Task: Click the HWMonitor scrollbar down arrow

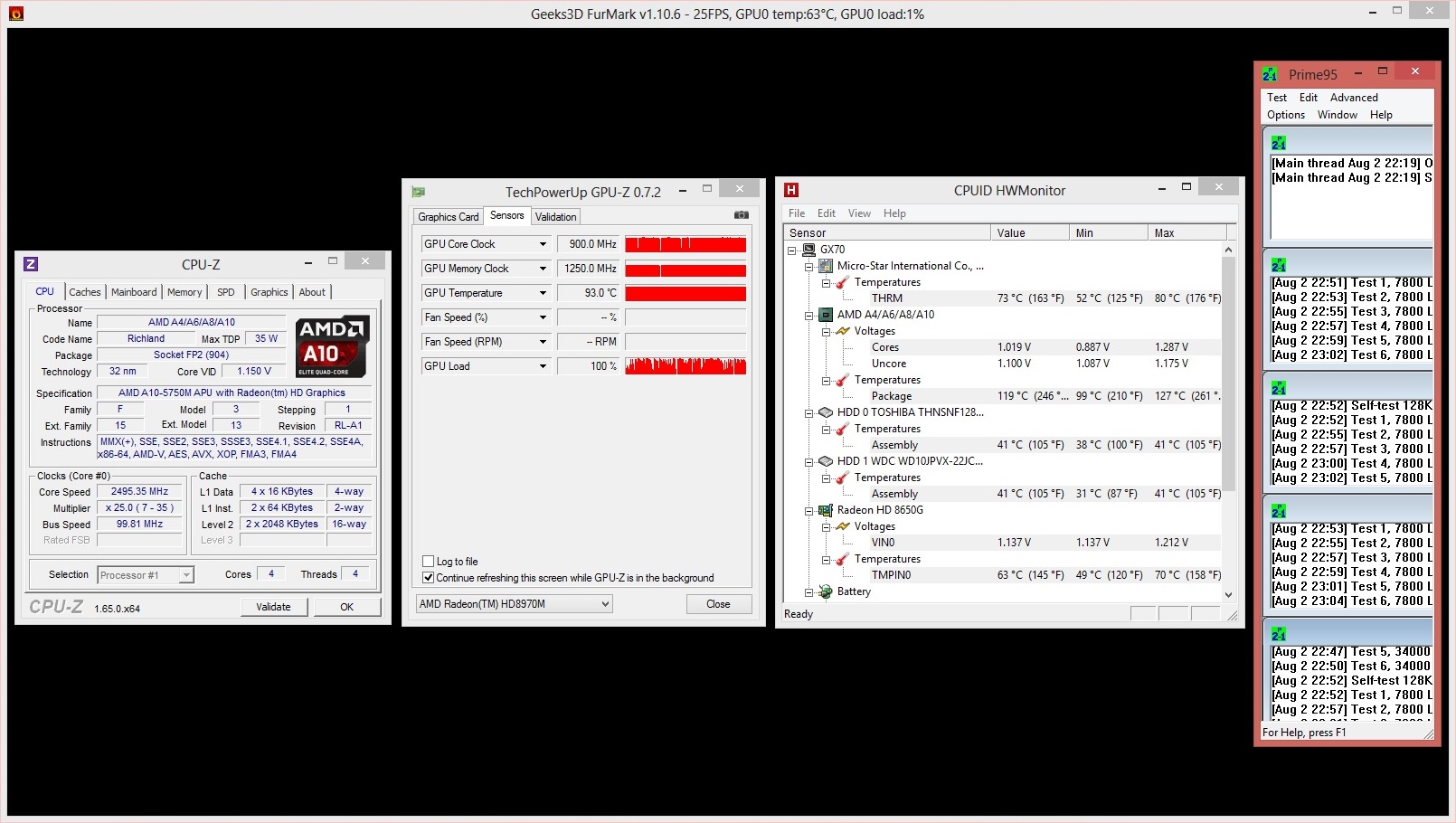Action: click(x=1228, y=594)
